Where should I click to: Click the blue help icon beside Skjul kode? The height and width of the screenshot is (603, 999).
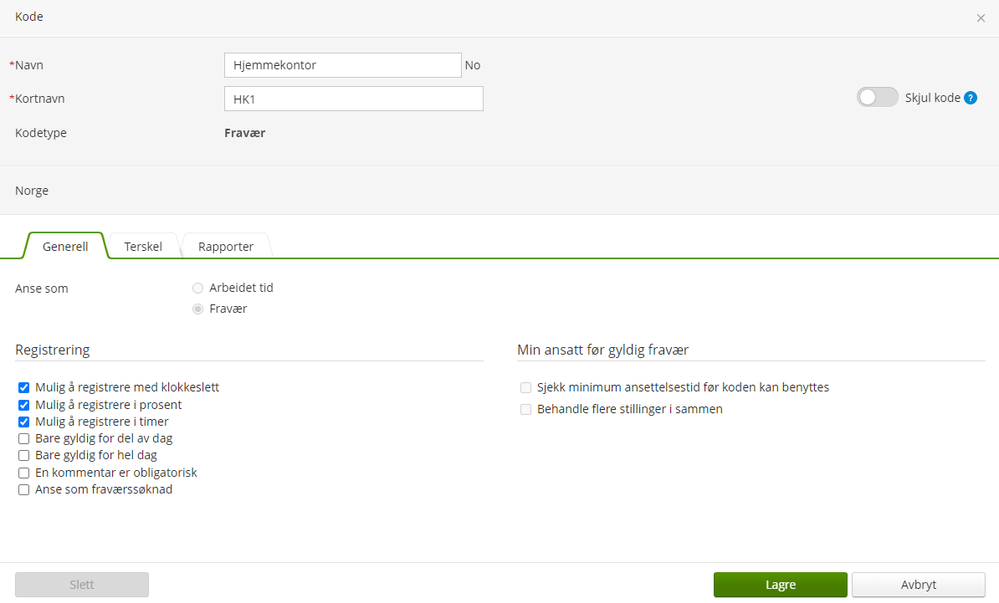click(970, 98)
